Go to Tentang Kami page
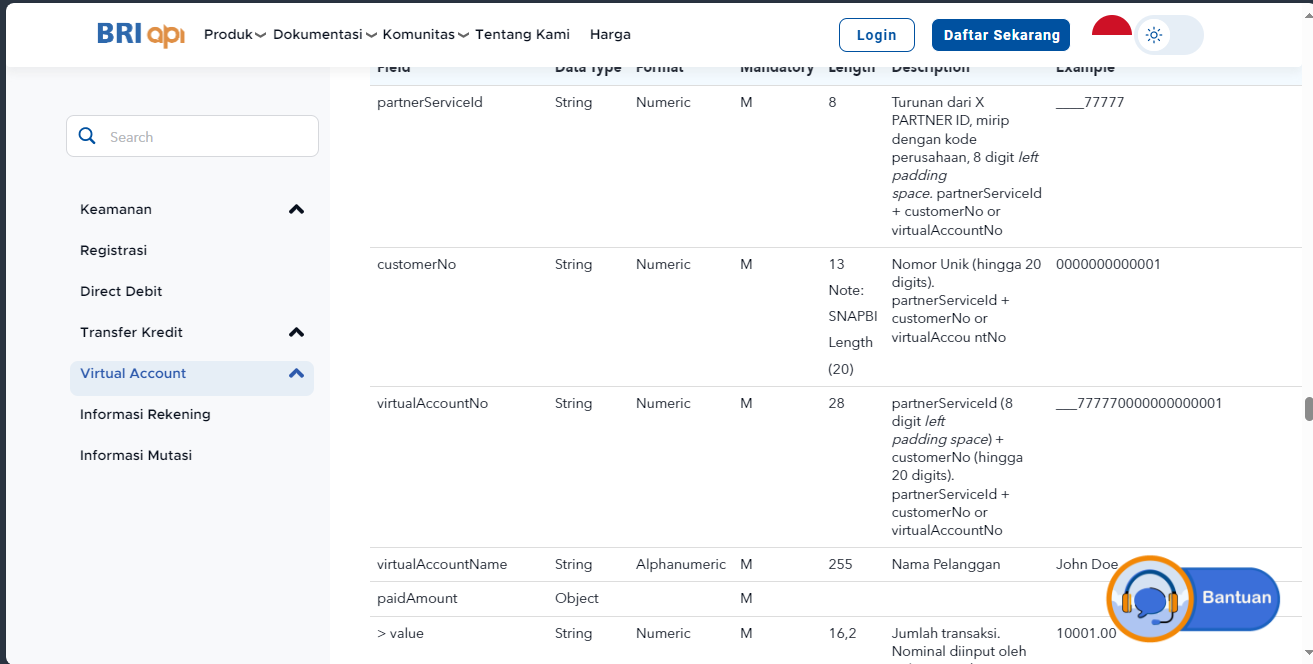The width and height of the screenshot is (1313, 664). pos(522,34)
